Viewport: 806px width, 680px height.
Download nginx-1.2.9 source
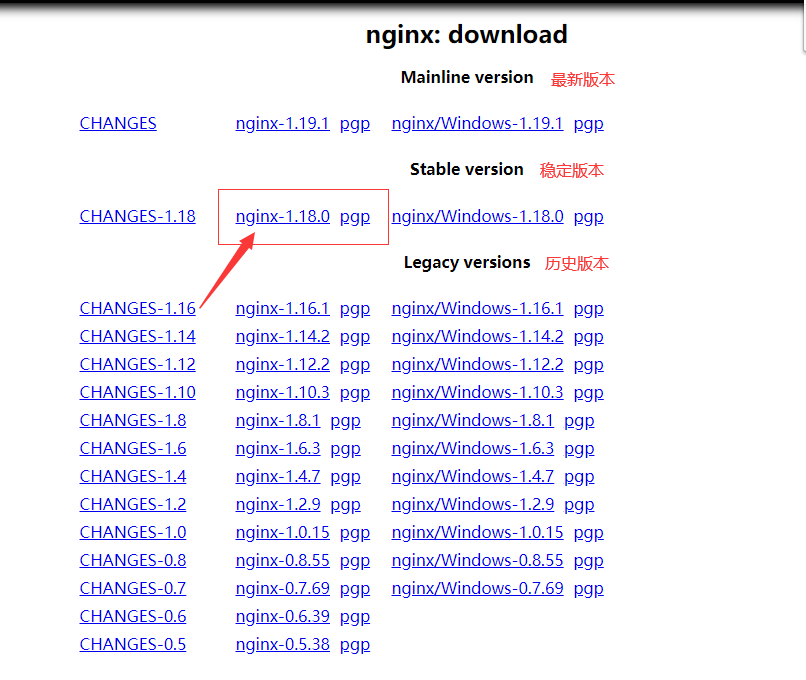pos(278,504)
